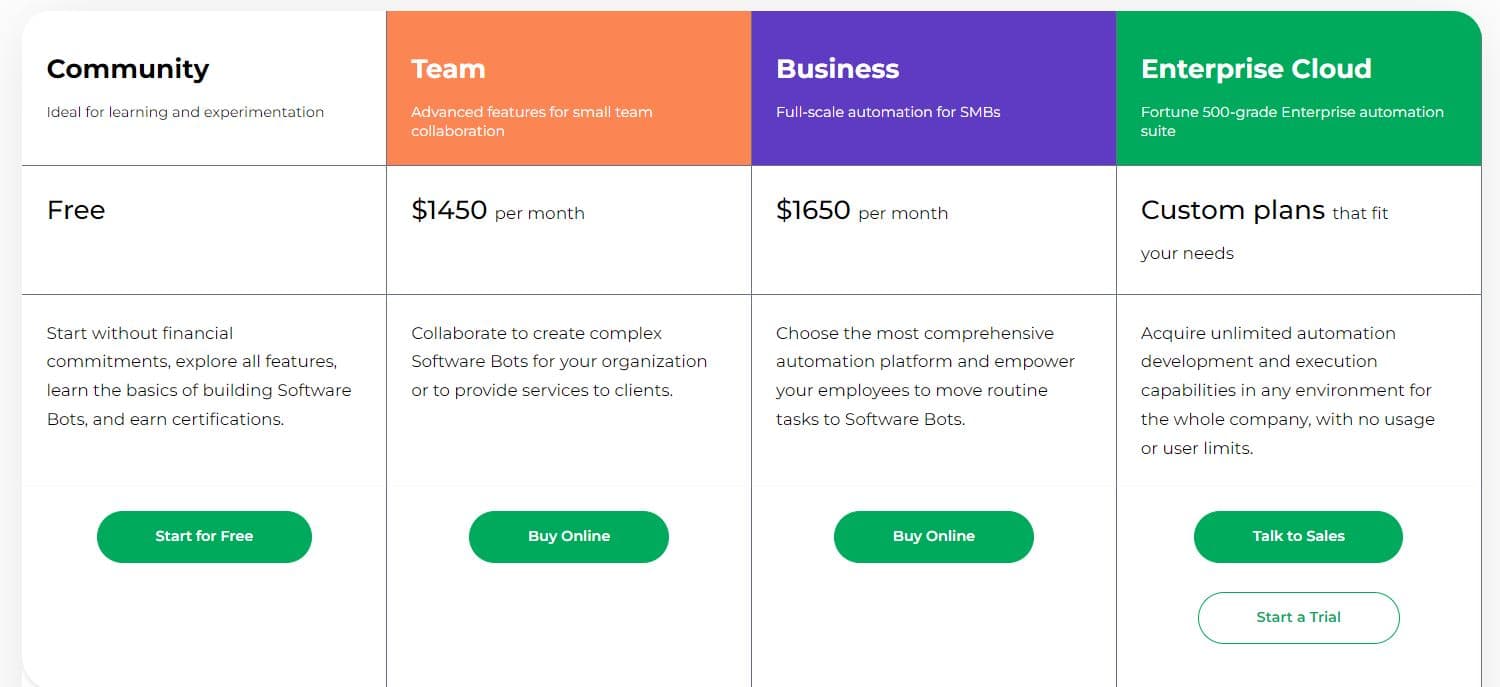Screen dimensions: 1500x687
Task: Click 'Advanced features for small team collaboration' subtitle
Action: pos(531,121)
